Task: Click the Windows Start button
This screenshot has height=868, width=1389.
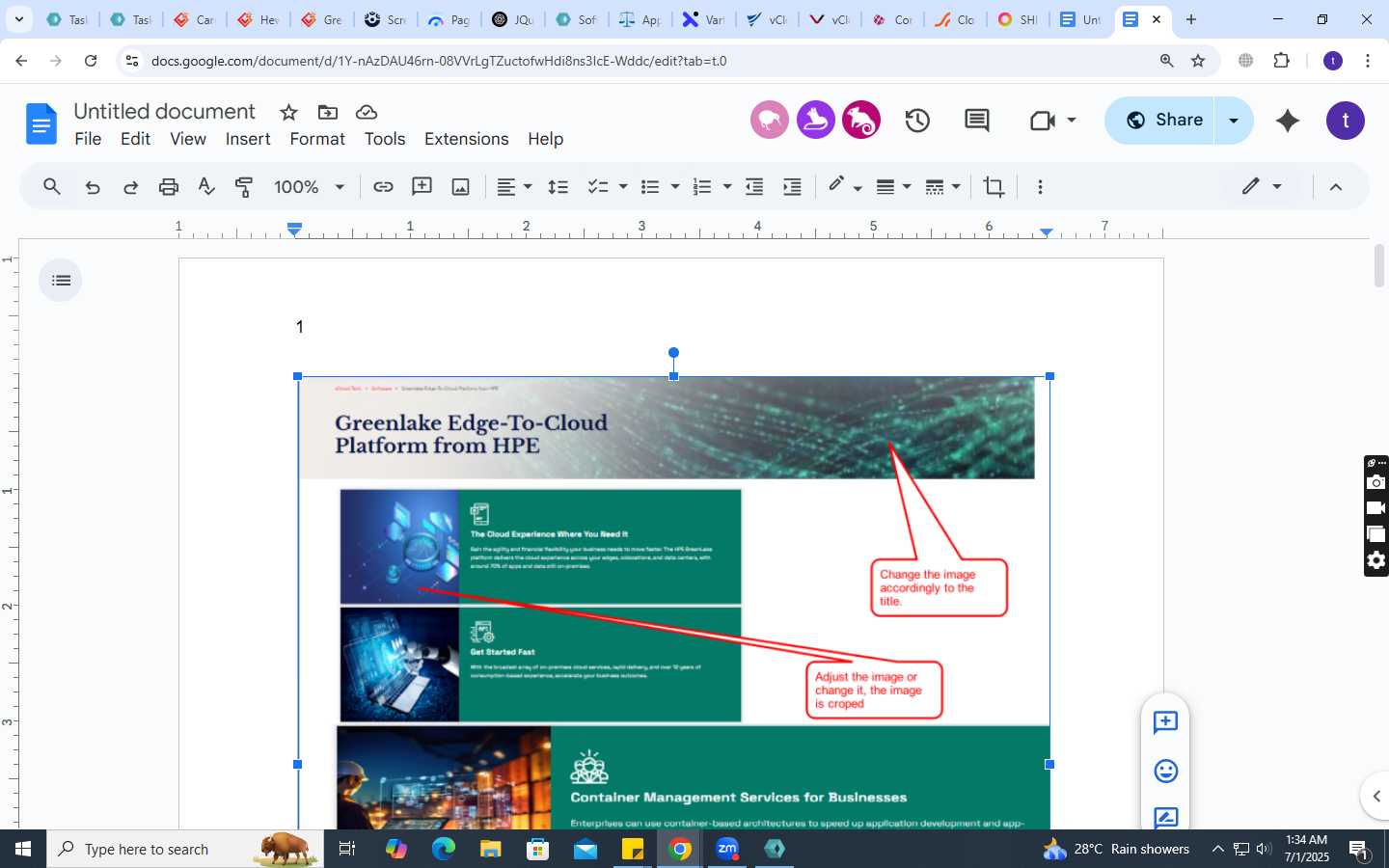Action: pyautogui.click(x=23, y=849)
